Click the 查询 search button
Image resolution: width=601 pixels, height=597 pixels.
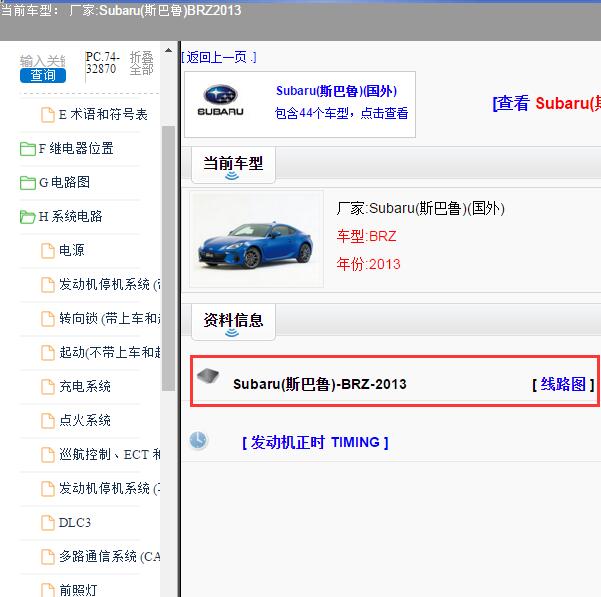(x=43, y=75)
